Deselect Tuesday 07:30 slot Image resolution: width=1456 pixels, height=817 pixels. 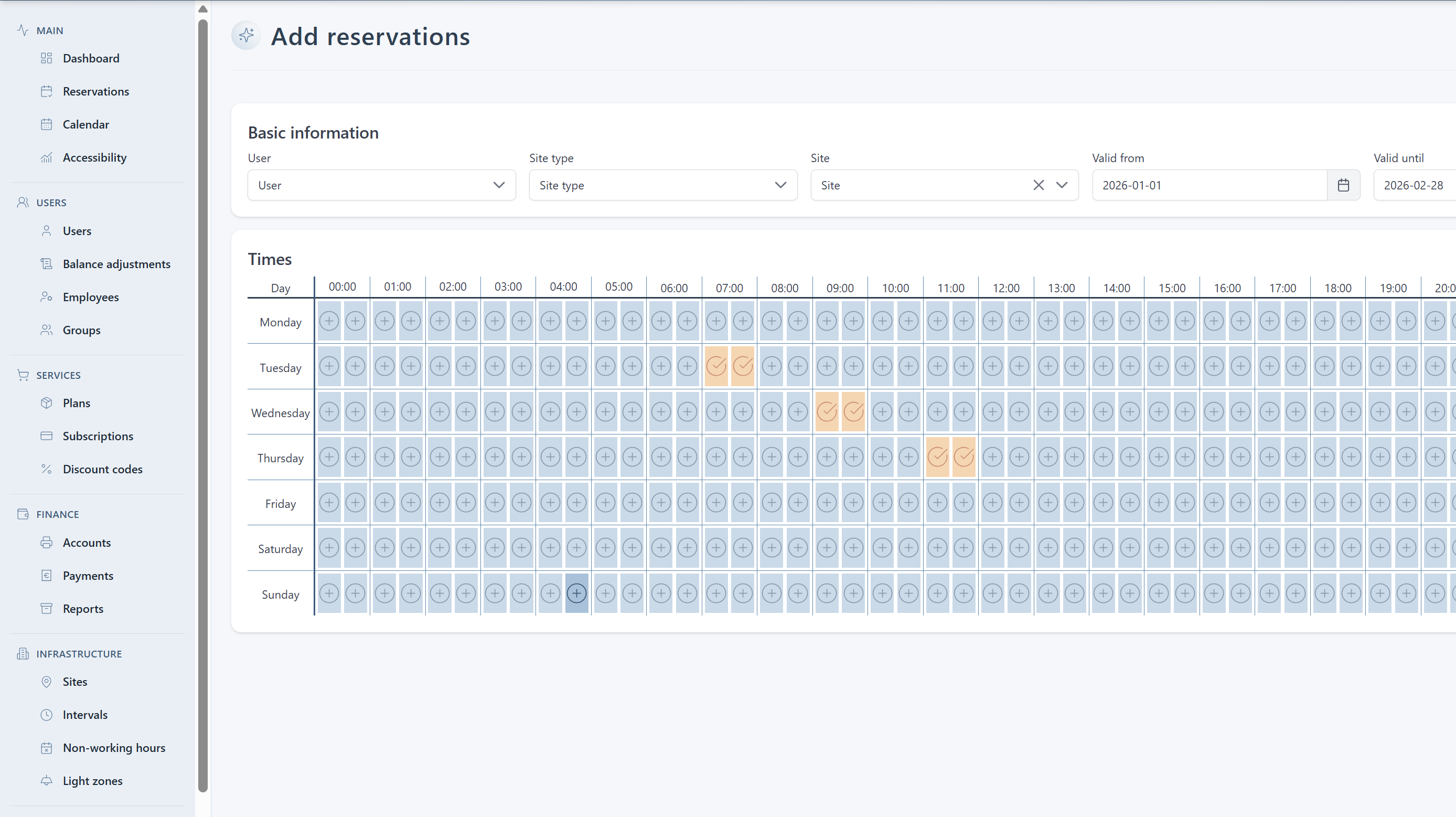(743, 366)
